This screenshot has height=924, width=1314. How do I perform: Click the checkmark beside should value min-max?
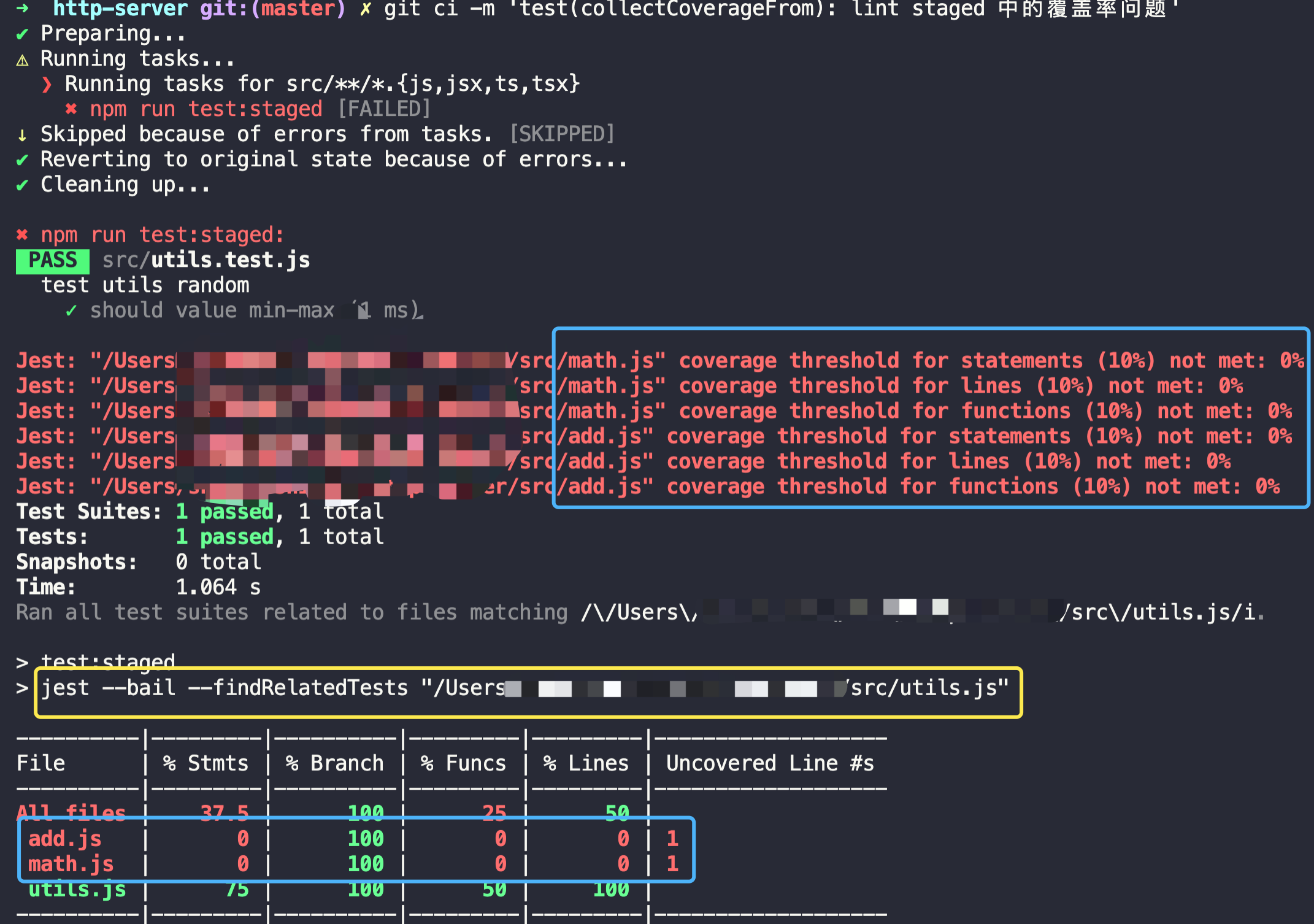pos(71,310)
